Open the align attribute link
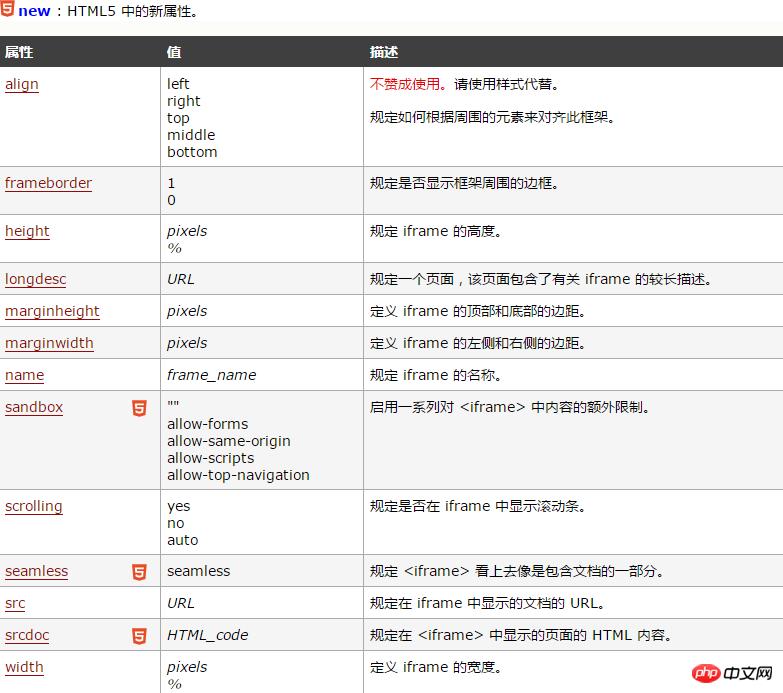This screenshot has height=693, width=783. (21, 84)
